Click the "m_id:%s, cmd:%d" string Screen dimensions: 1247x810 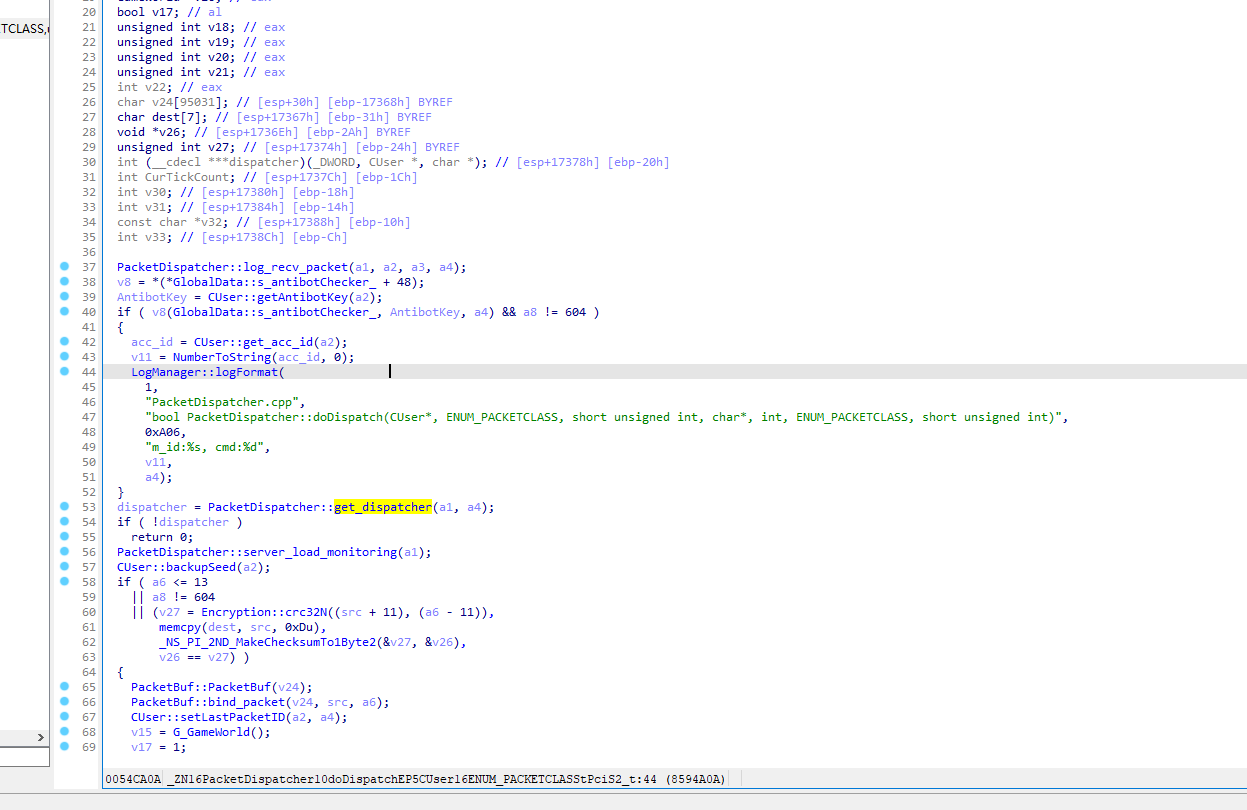tap(204, 447)
